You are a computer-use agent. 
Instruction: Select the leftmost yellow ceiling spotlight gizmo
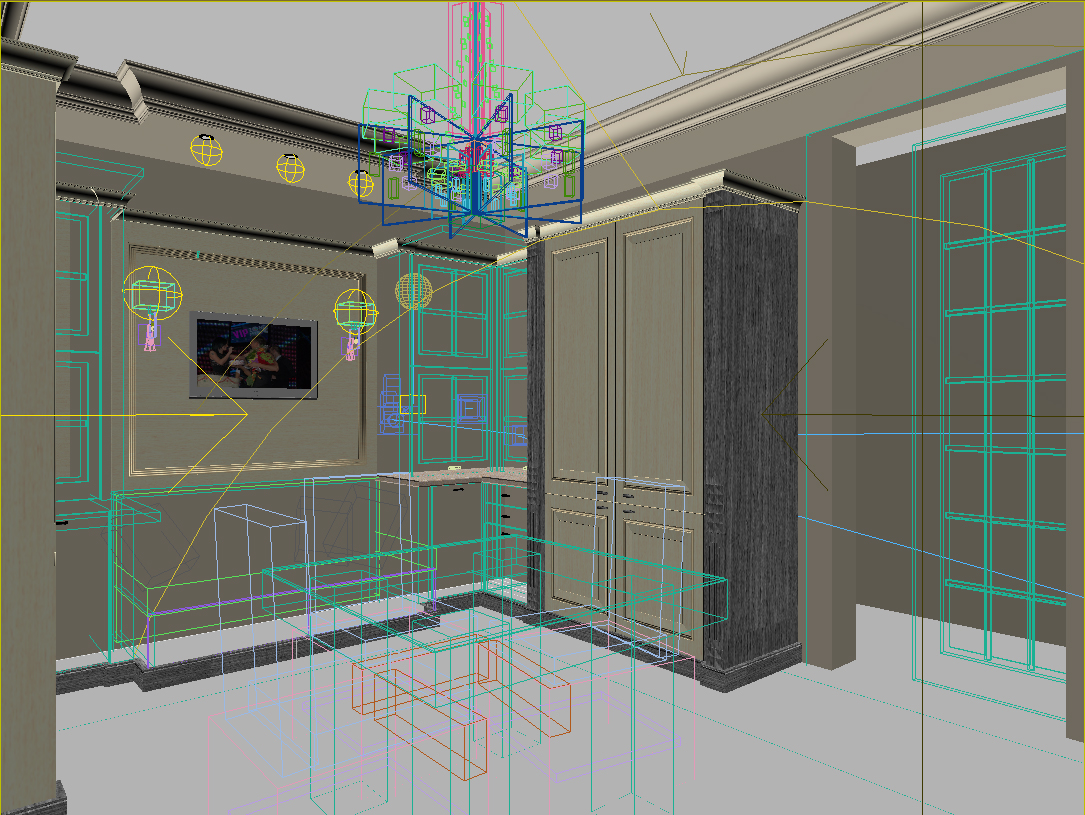(205, 151)
